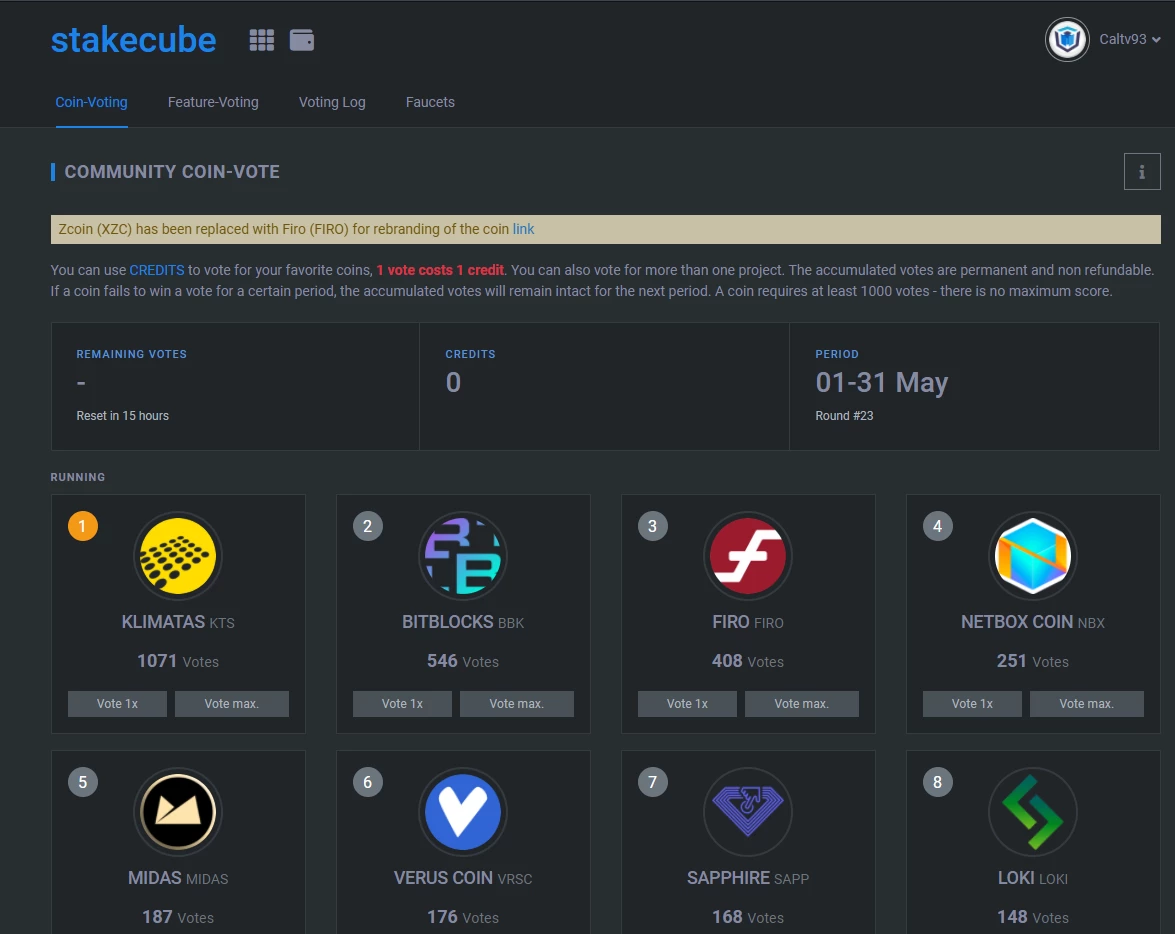
Task: Click the Verus Coin logo
Action: pos(463,812)
